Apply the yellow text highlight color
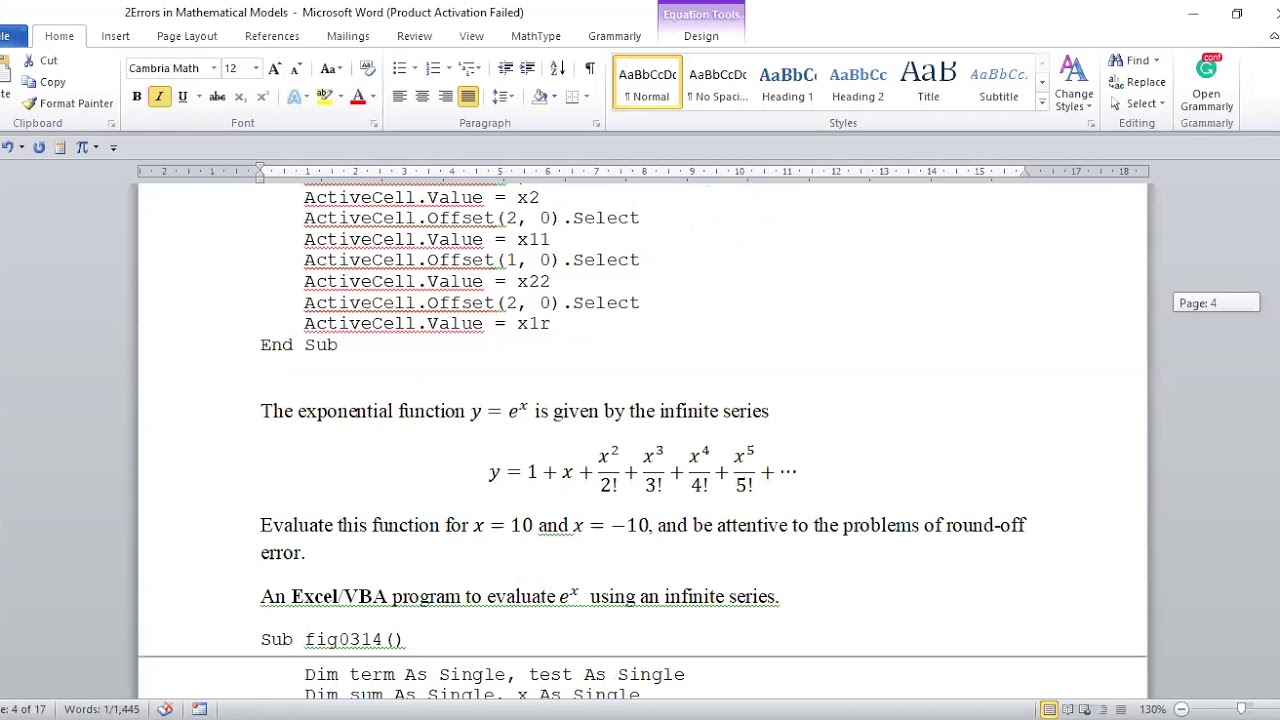This screenshot has width=1280, height=720. pyautogui.click(x=324, y=97)
